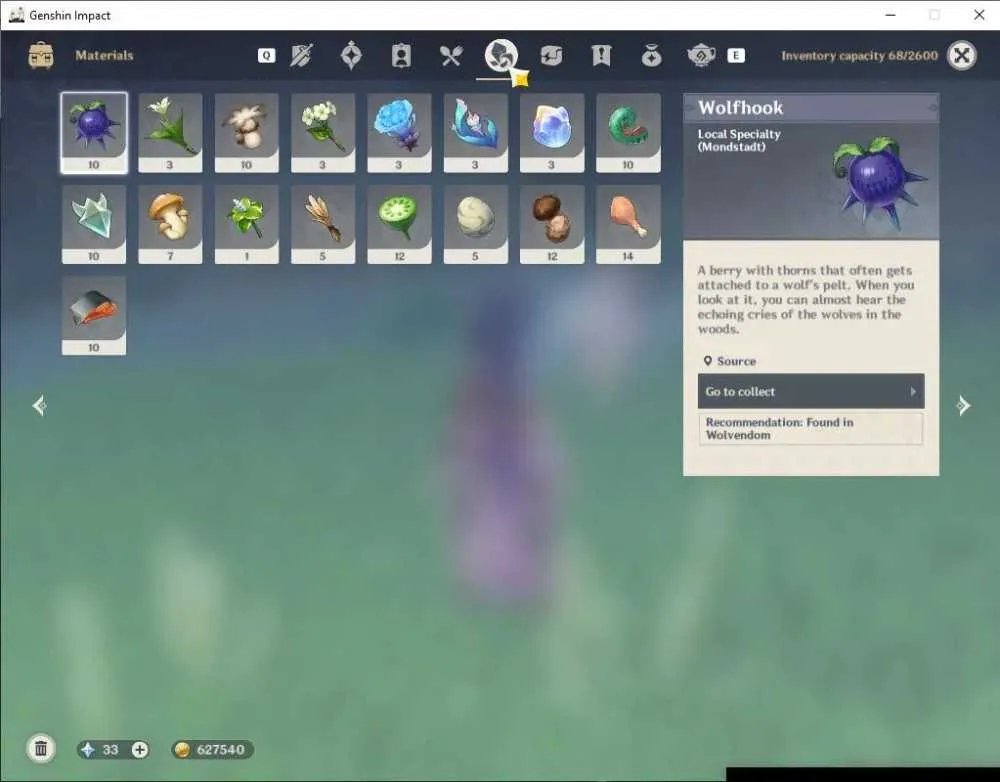This screenshot has height=782, width=1000.
Task: Click the Go to collect button
Action: [x=811, y=391]
